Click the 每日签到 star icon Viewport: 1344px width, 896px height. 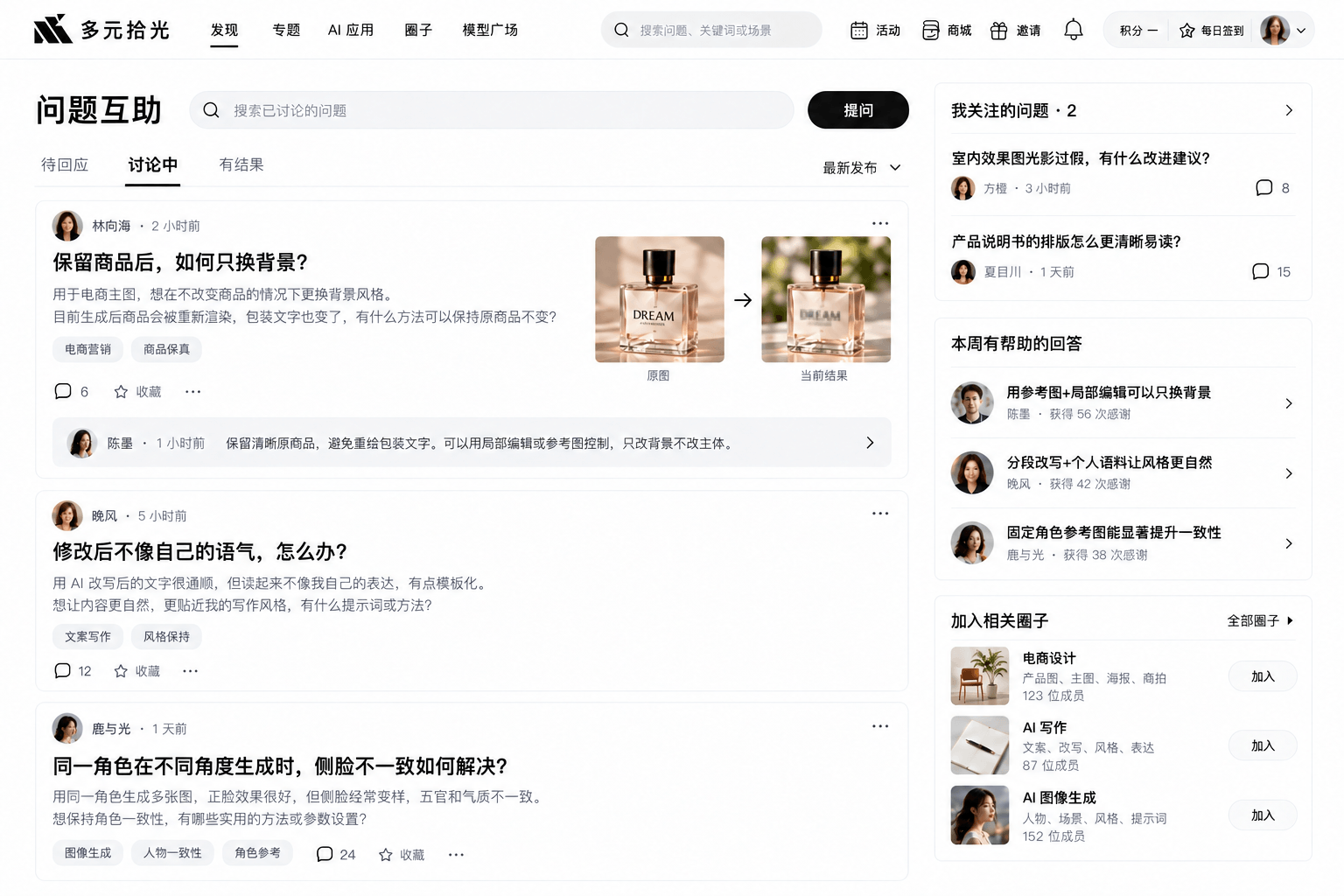coord(1186,31)
